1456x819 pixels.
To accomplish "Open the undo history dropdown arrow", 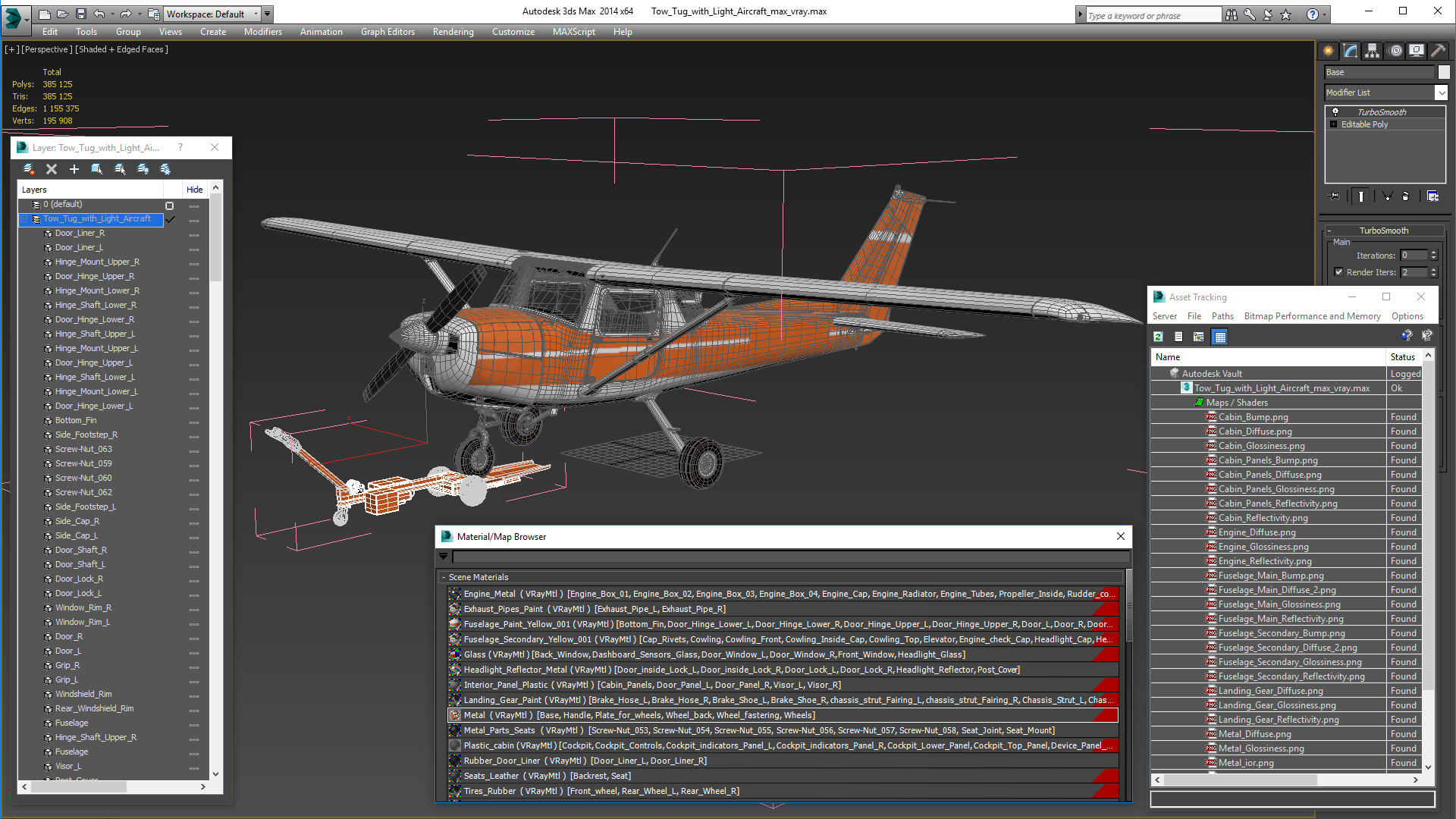I will 111,14.
